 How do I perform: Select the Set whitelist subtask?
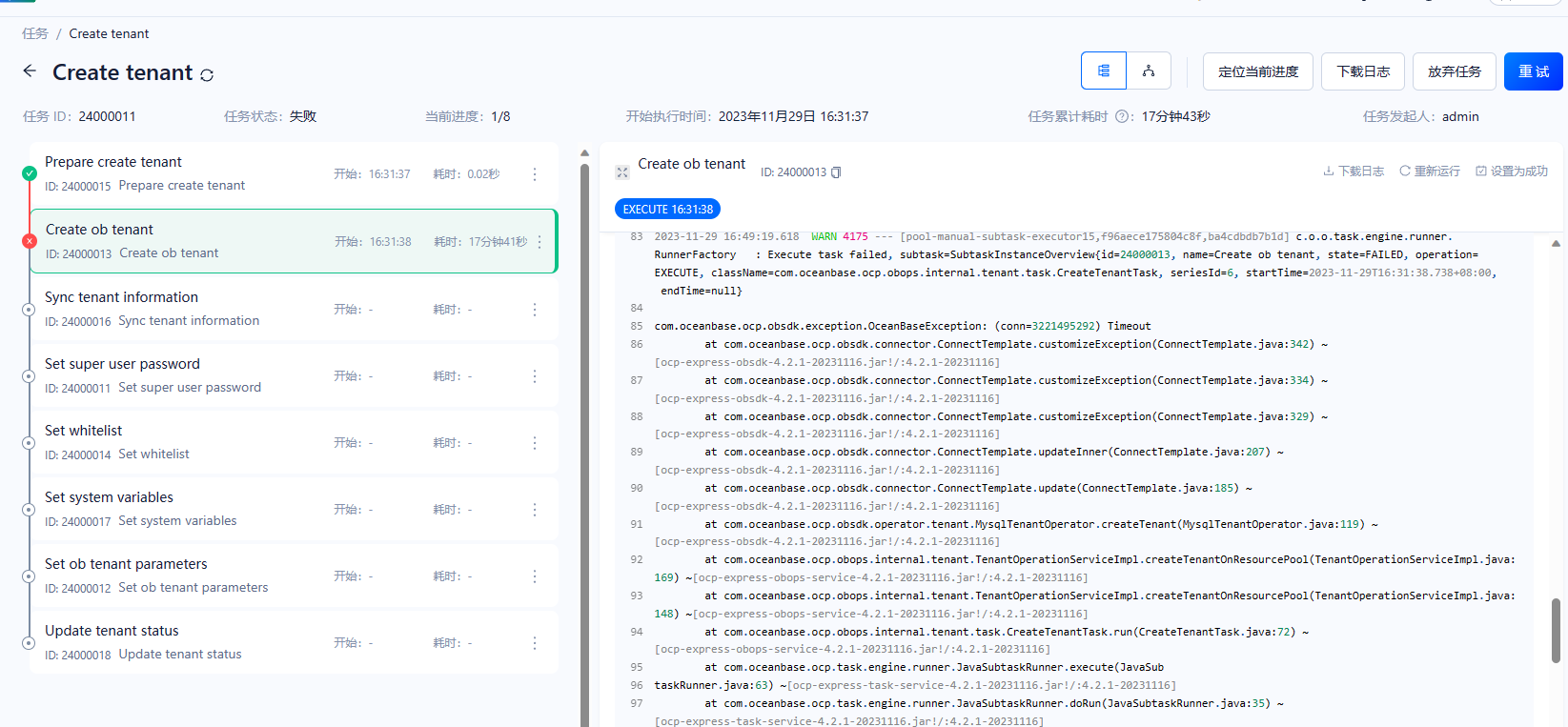point(294,442)
